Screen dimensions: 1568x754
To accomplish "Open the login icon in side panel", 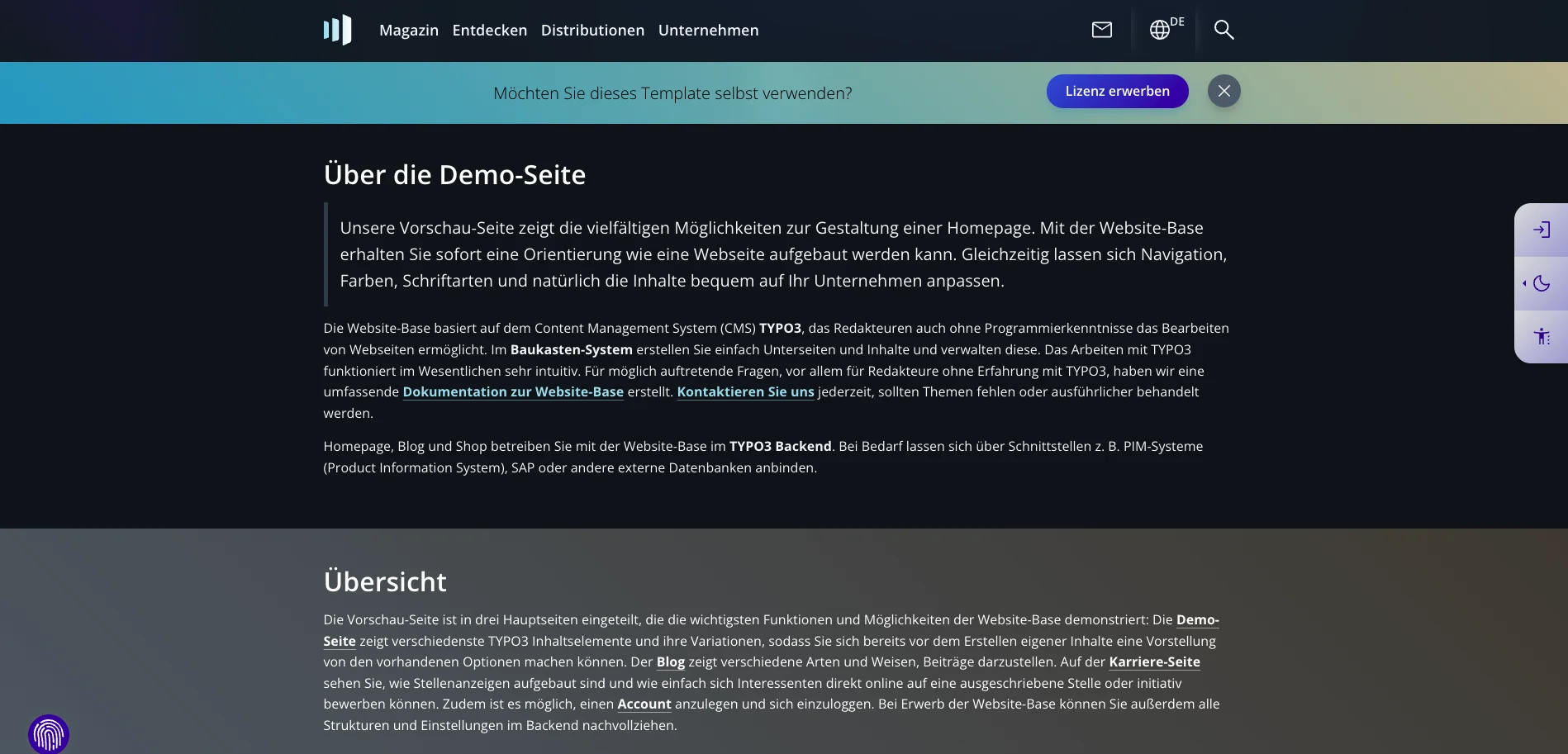I will click(x=1542, y=230).
